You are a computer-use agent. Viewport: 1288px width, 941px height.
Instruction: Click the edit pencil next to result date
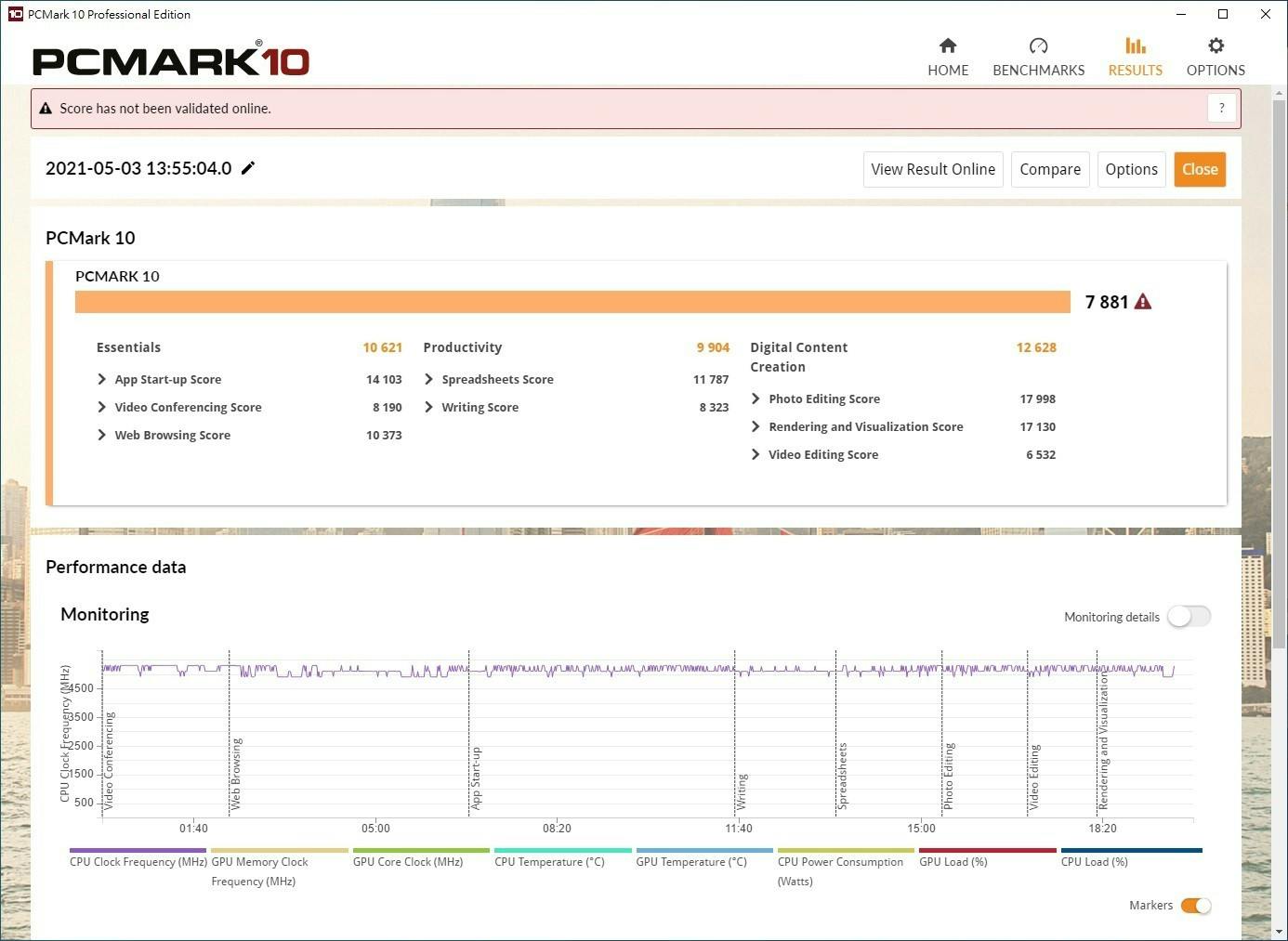pyautogui.click(x=248, y=168)
